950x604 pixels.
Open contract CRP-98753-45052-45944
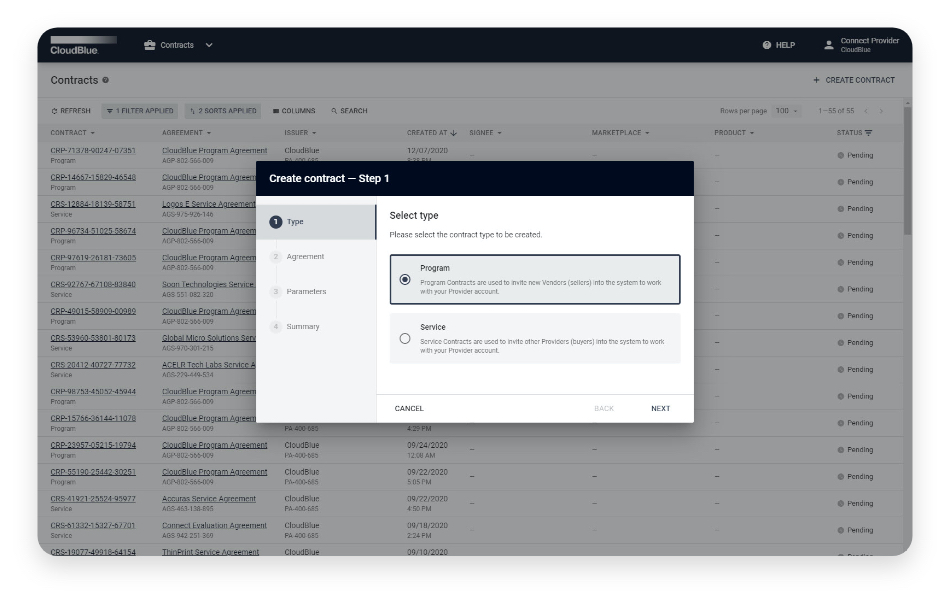point(93,391)
